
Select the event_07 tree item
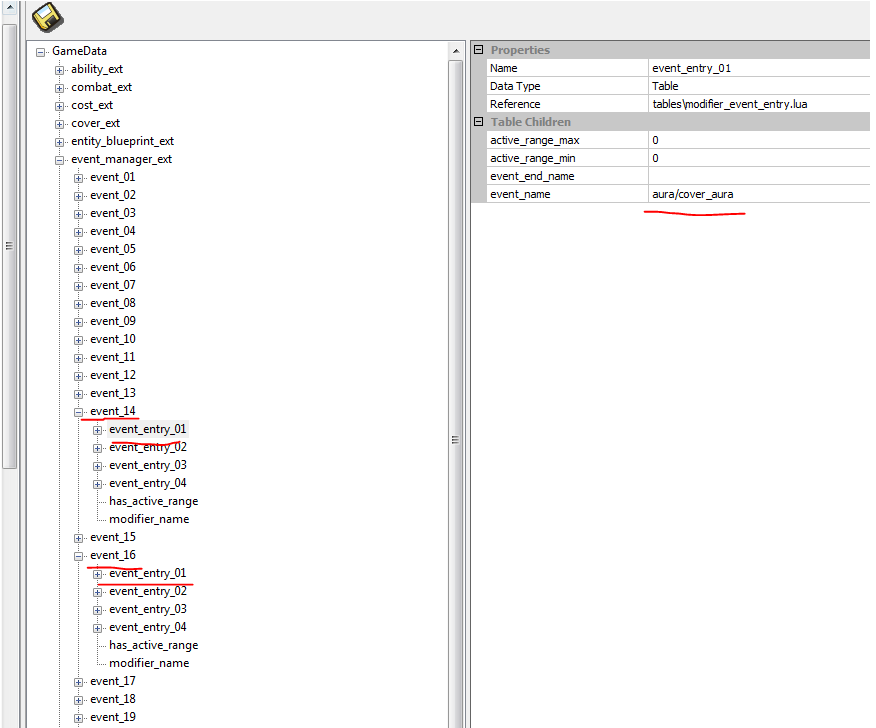pos(113,285)
